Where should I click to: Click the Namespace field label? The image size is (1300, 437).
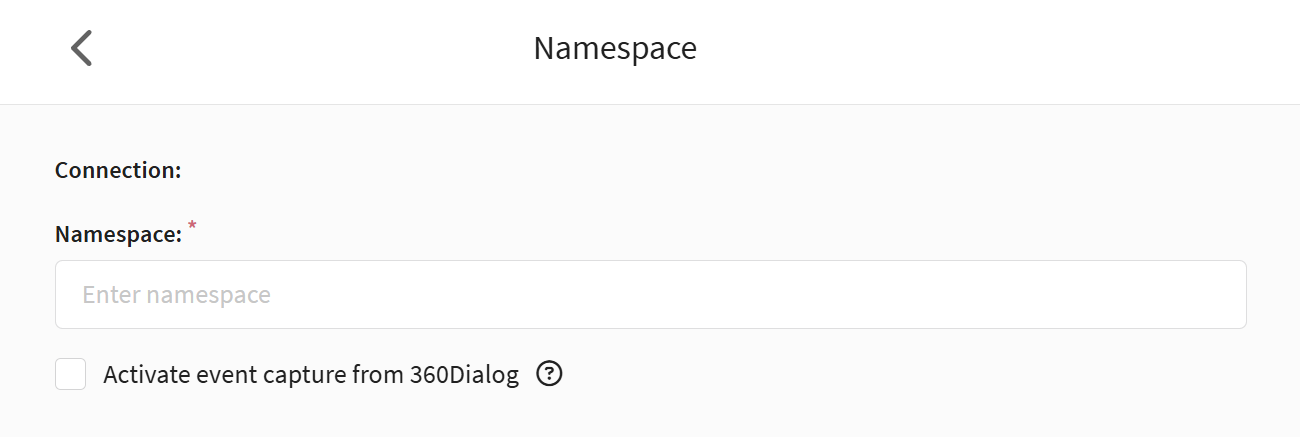click(118, 234)
